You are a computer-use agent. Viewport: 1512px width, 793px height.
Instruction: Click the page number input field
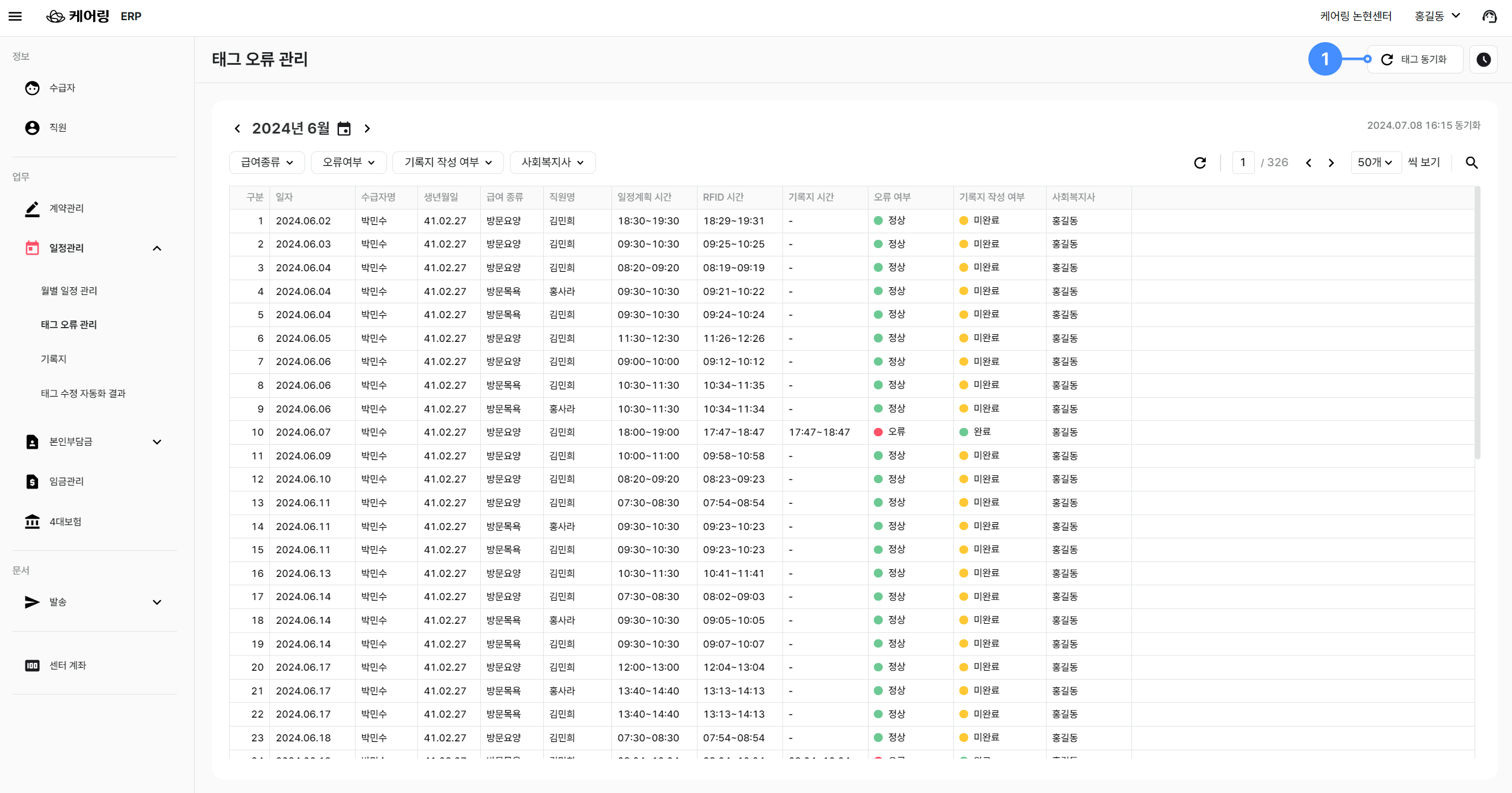(x=1242, y=163)
